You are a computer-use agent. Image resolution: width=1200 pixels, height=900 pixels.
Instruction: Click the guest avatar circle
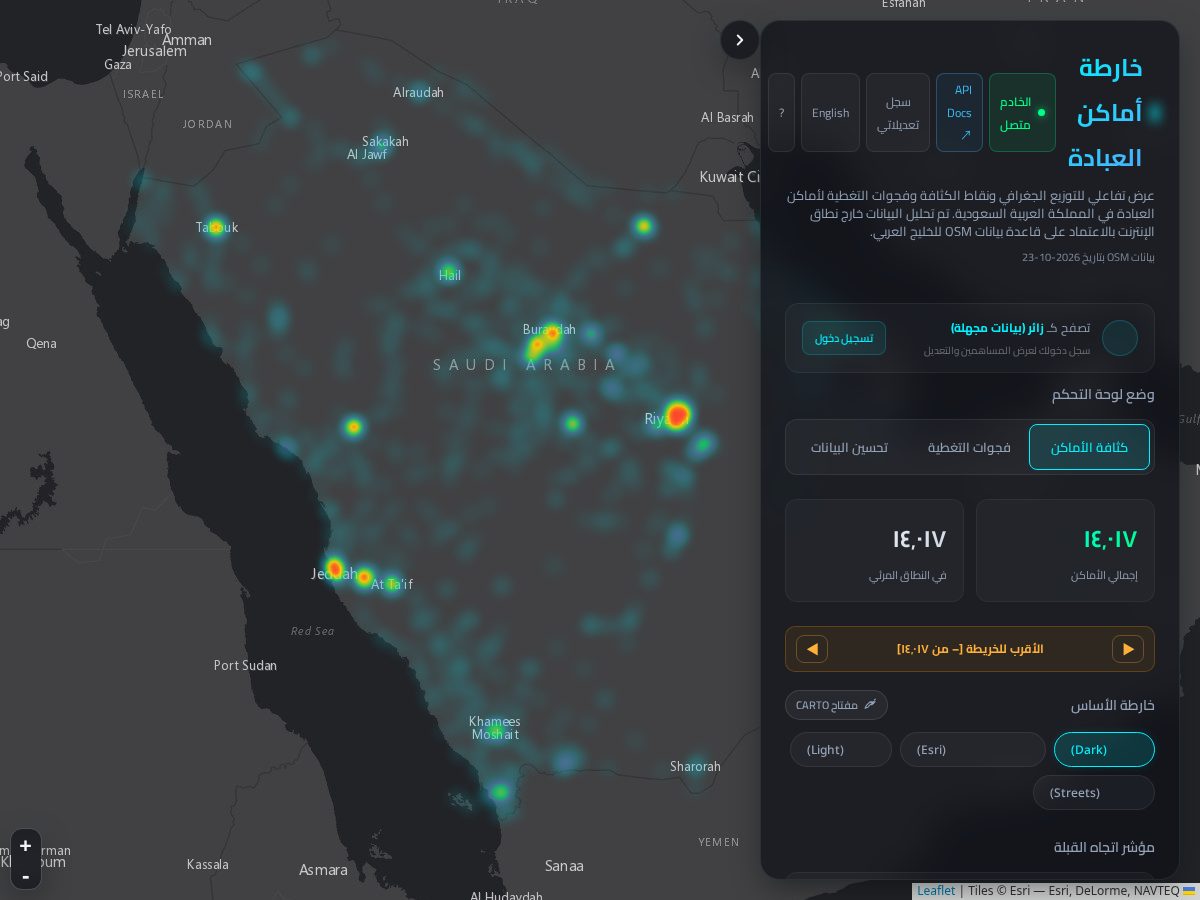tap(1120, 338)
